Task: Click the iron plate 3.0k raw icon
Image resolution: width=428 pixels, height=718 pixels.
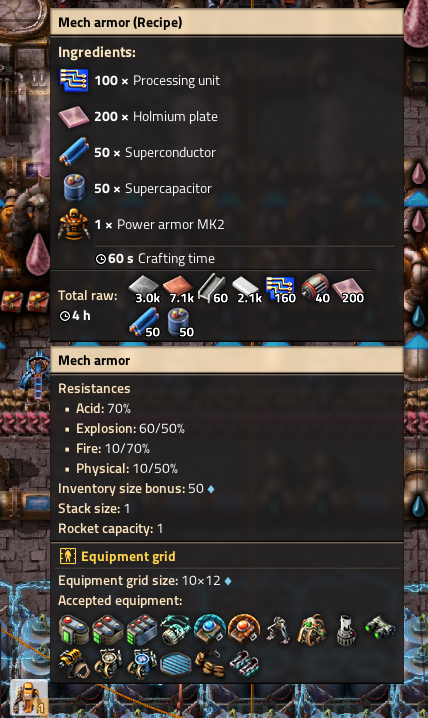Action: click(144, 289)
